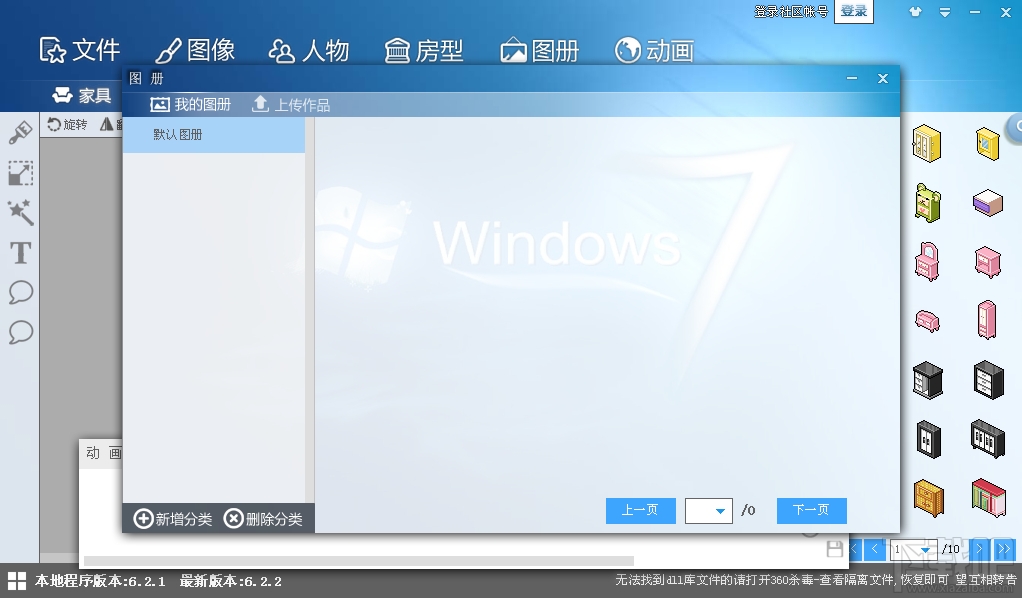Click the 登录 login button

(x=854, y=12)
